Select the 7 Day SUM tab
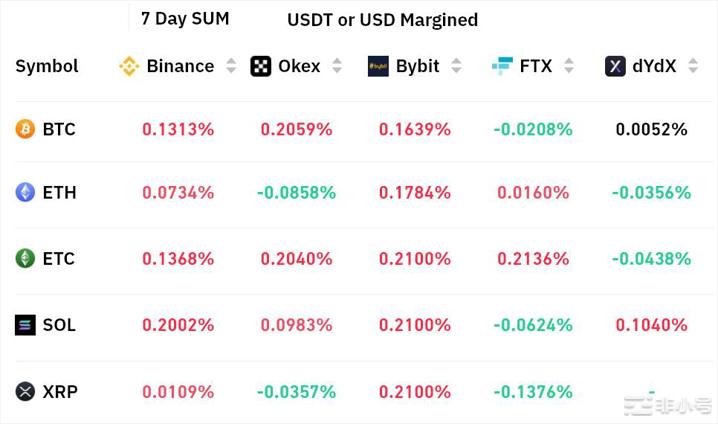This screenshot has width=718, height=424. coord(185,19)
